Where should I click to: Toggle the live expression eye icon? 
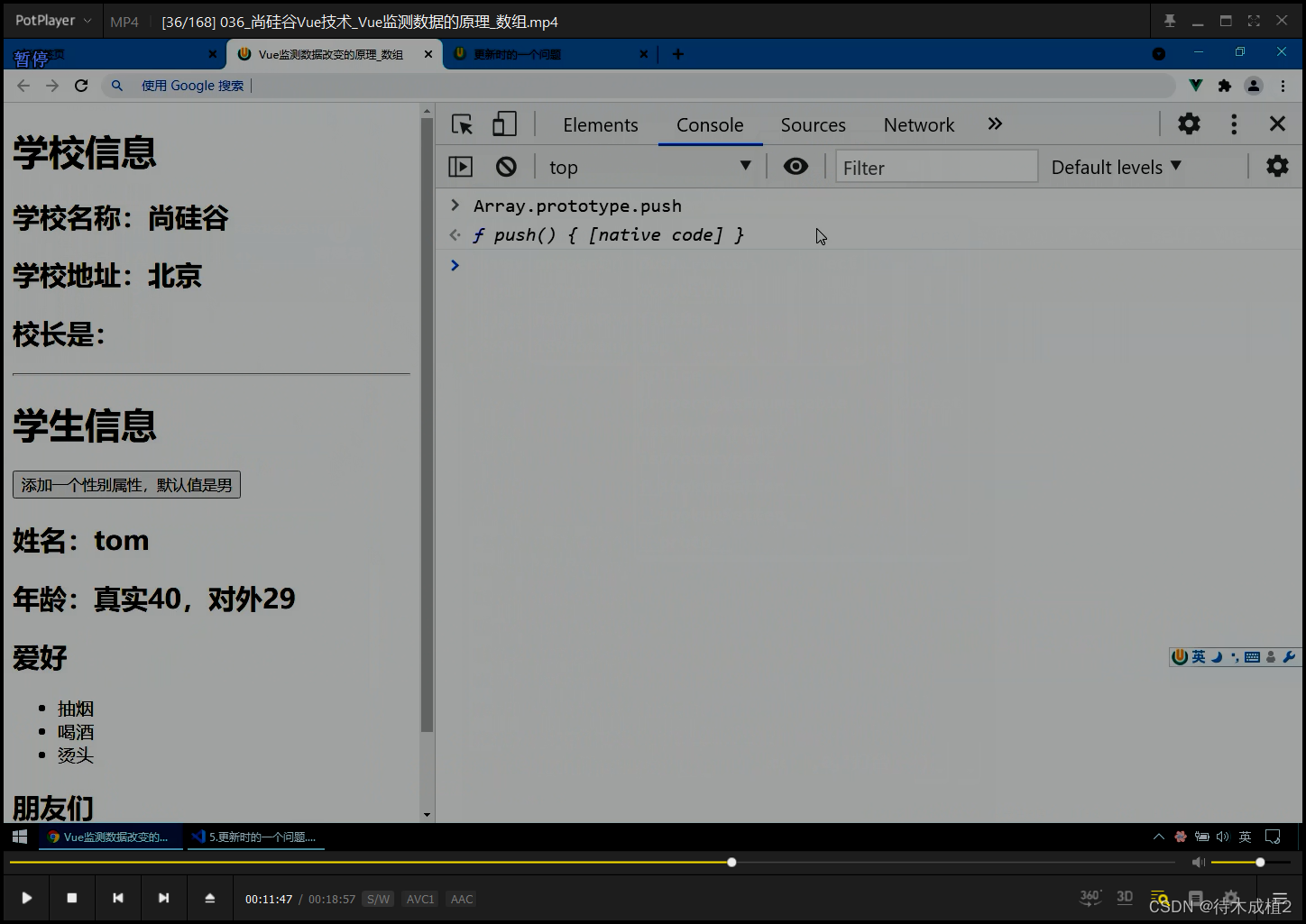[796, 167]
